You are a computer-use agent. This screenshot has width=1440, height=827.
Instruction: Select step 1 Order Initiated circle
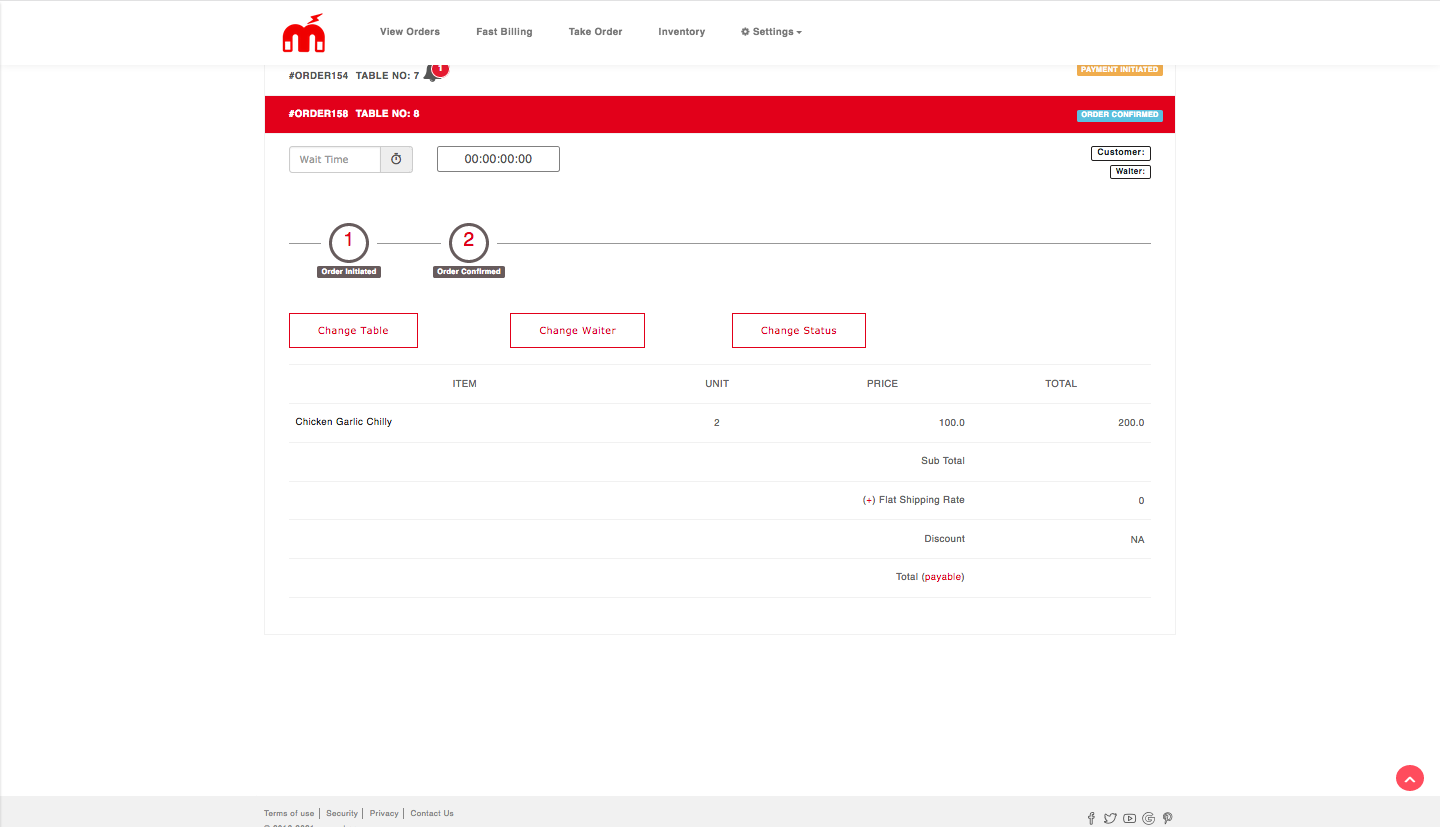[349, 243]
